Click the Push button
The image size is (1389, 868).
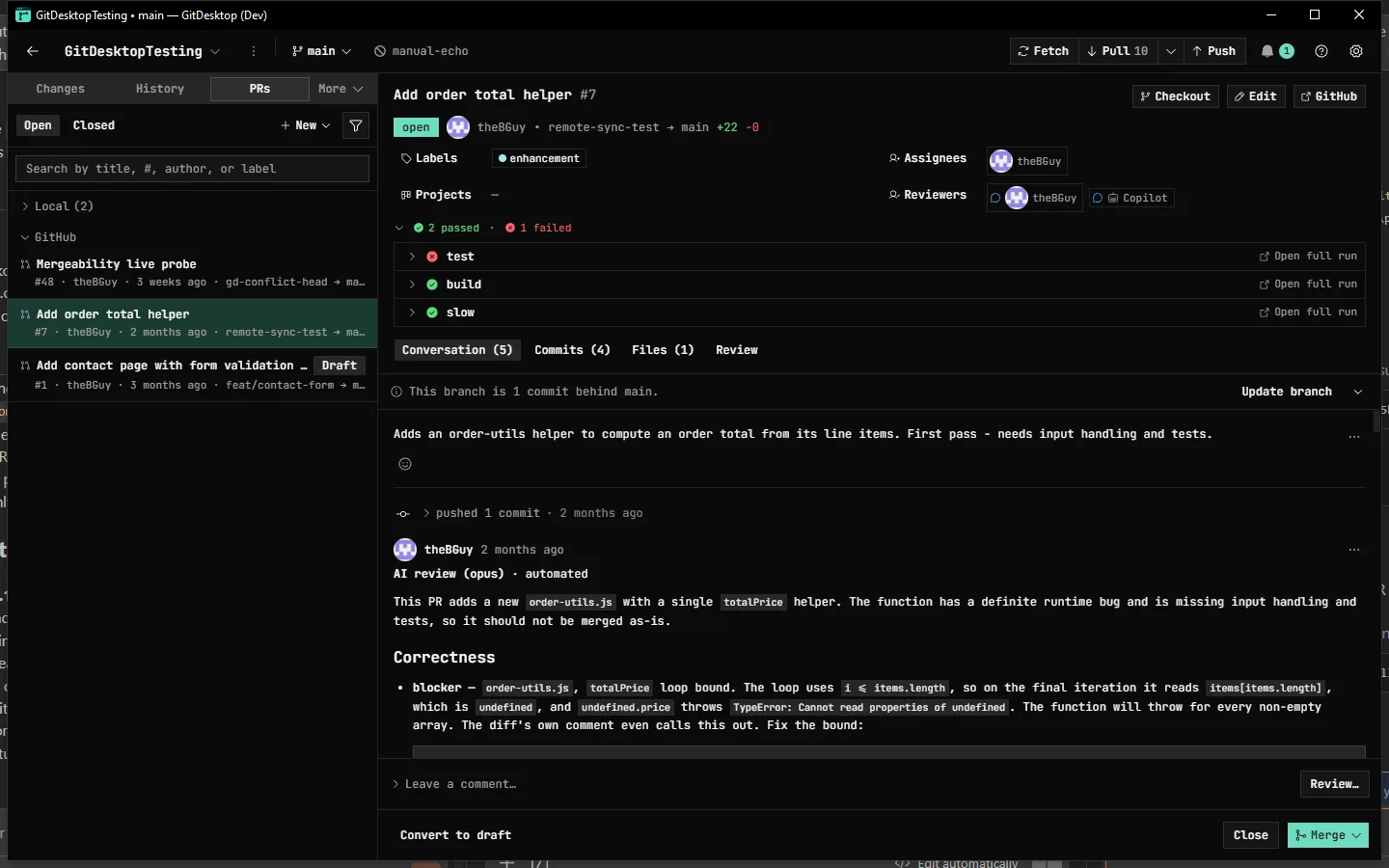1214,51
